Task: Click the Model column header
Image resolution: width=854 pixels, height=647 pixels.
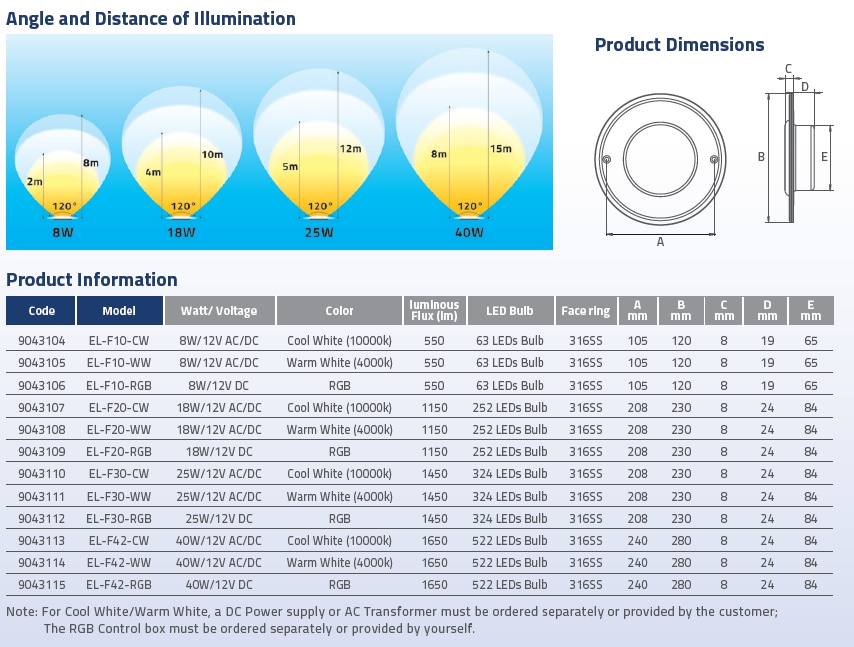Action: (x=119, y=311)
